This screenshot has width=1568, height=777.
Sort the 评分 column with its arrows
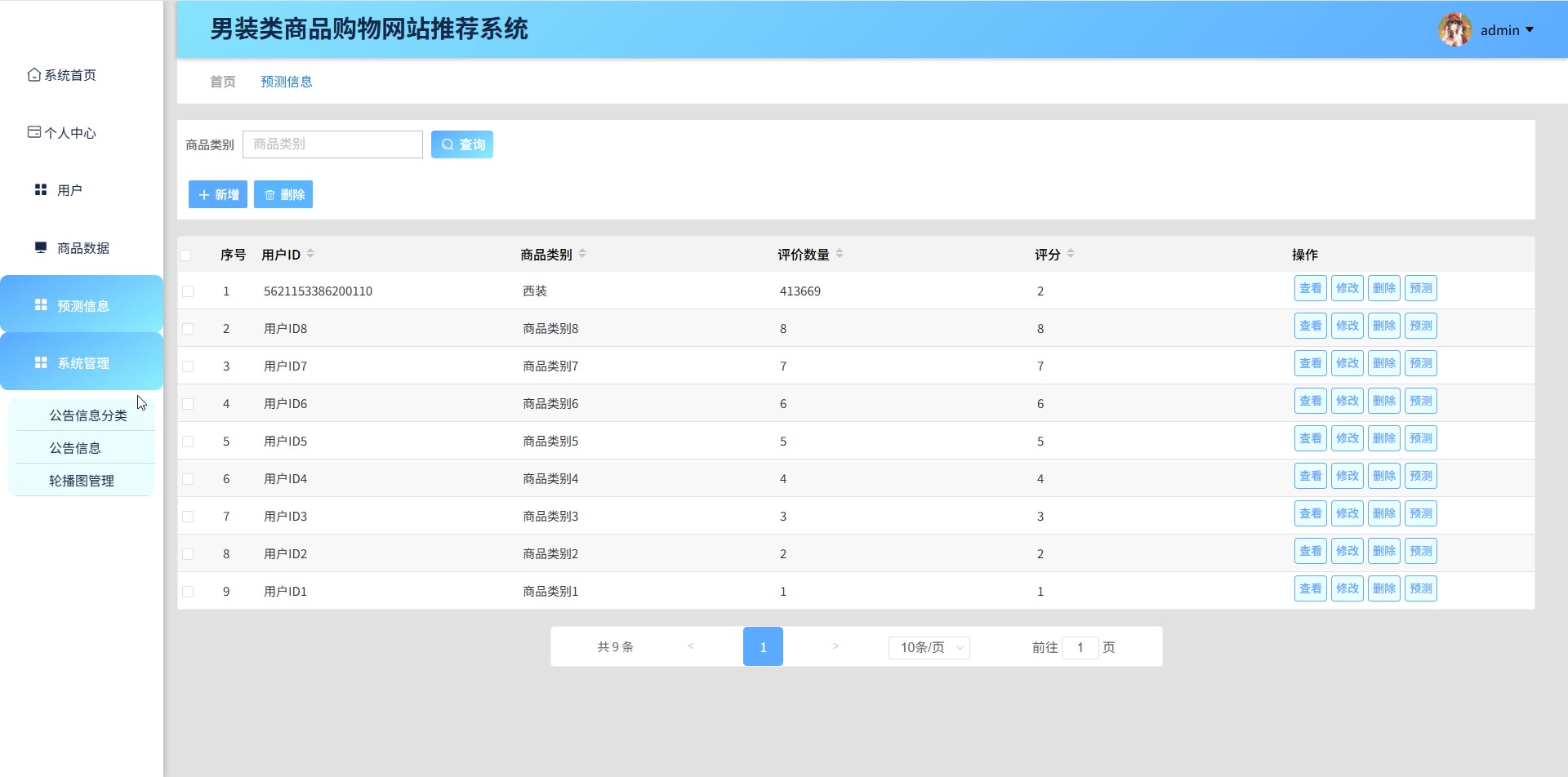(x=1071, y=255)
